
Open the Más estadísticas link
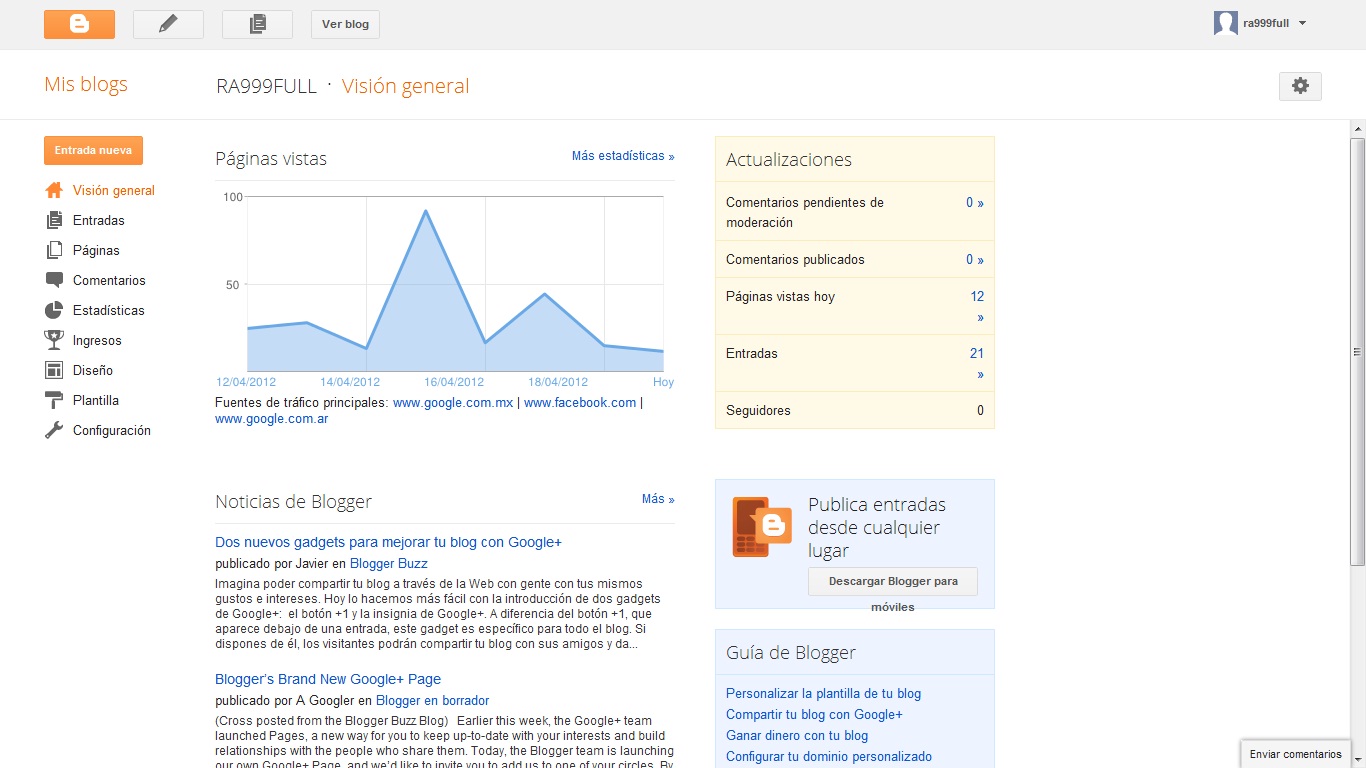pos(623,156)
